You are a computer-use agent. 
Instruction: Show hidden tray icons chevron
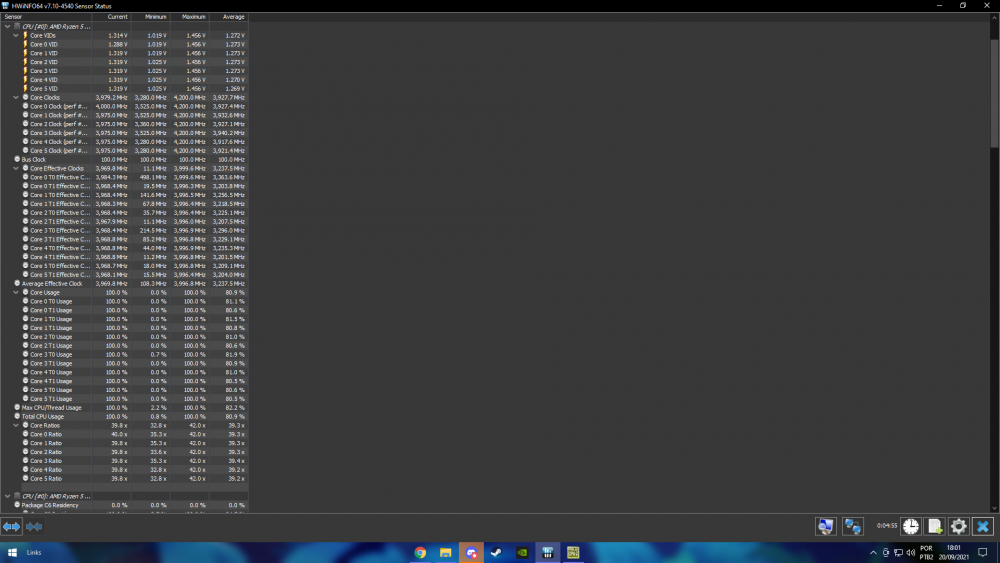pos(873,553)
